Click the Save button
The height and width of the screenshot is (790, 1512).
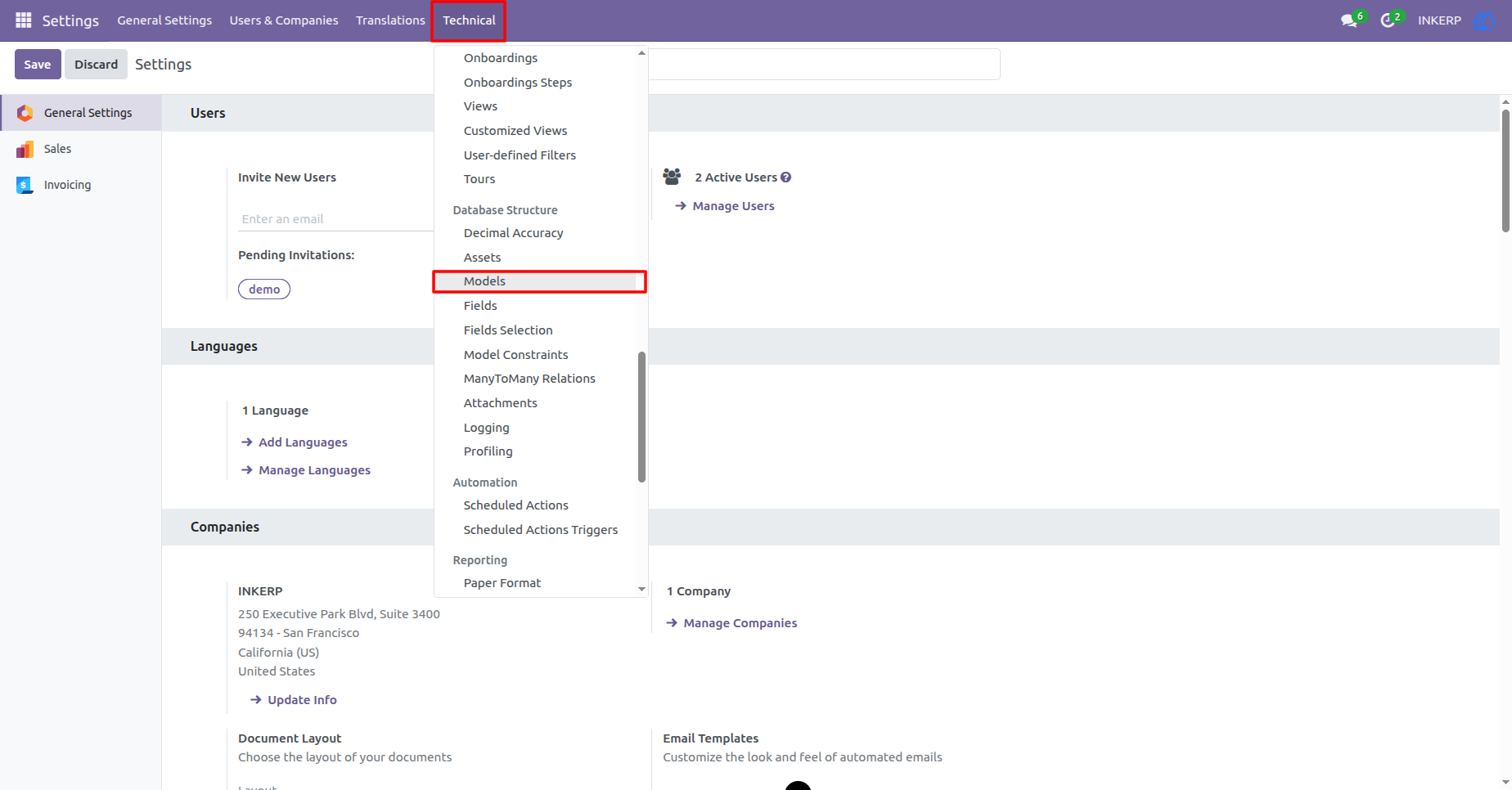pyautogui.click(x=38, y=64)
